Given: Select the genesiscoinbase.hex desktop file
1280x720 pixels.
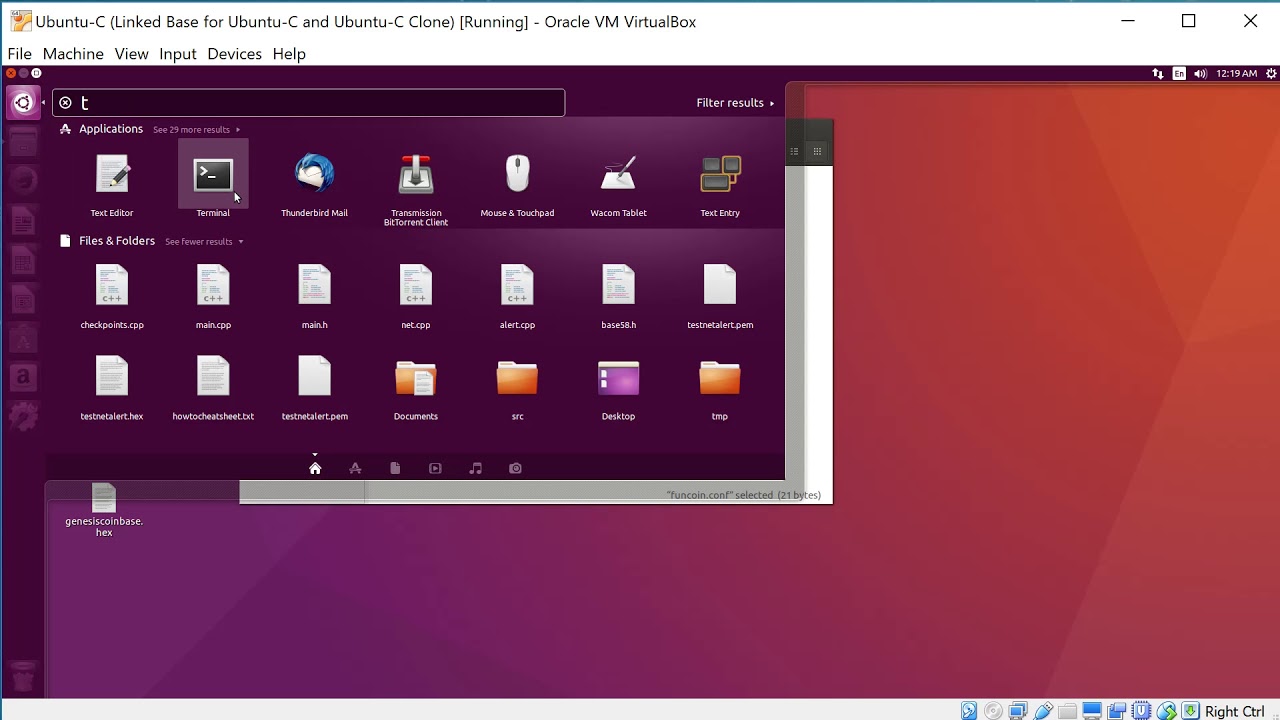Looking at the screenshot, I should (104, 510).
